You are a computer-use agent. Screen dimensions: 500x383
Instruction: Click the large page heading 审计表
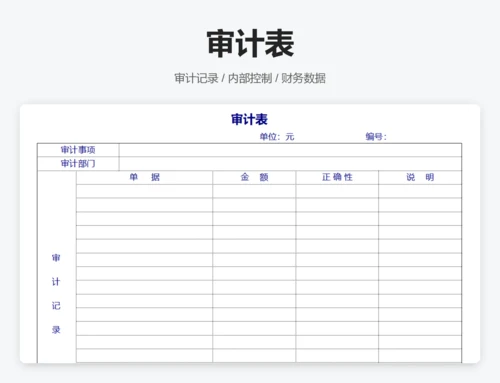(250, 43)
